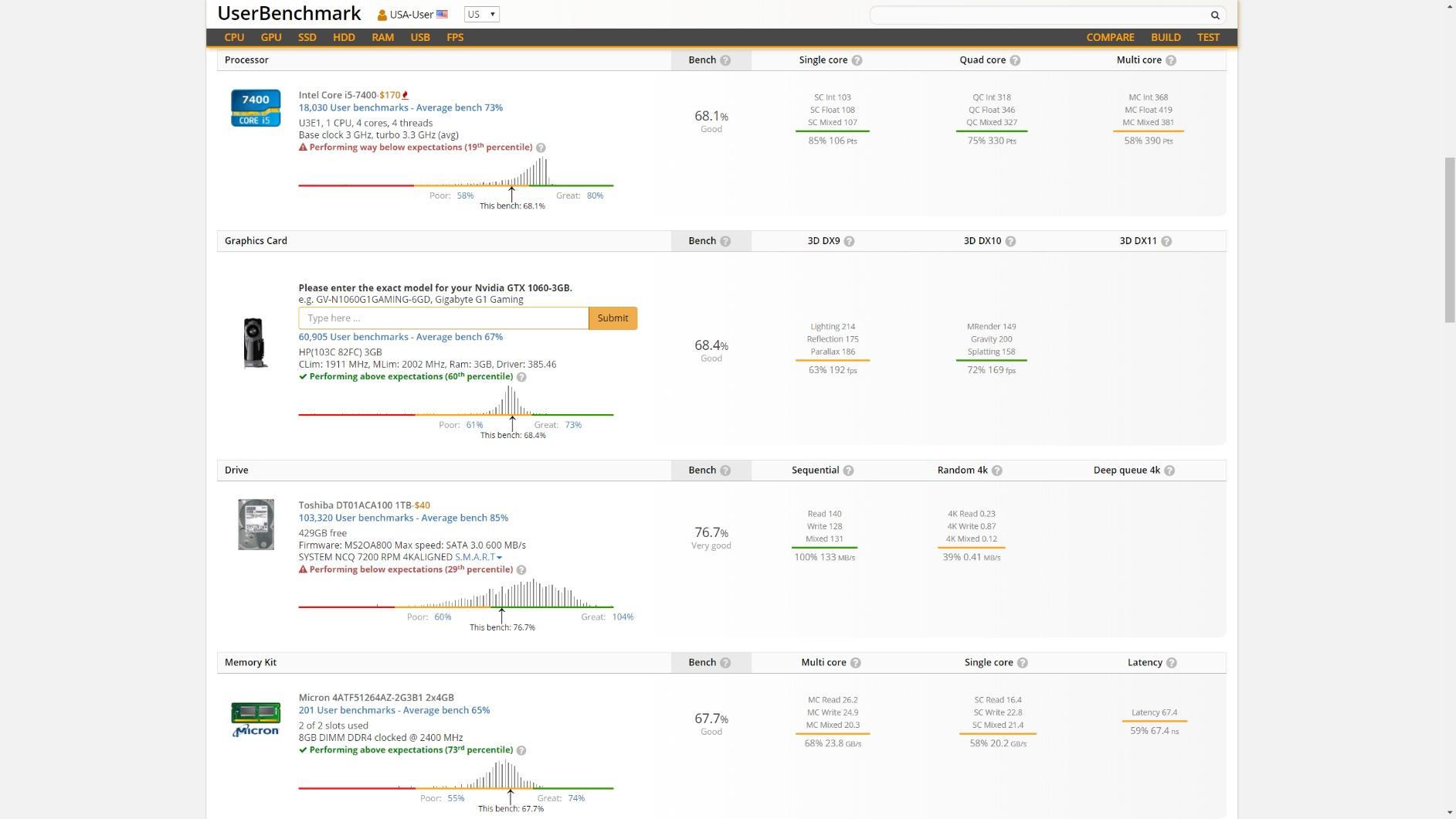Image resolution: width=1456 pixels, height=819 pixels.
Task: Click the page vertical scrollbar thumb
Action: point(1449,240)
